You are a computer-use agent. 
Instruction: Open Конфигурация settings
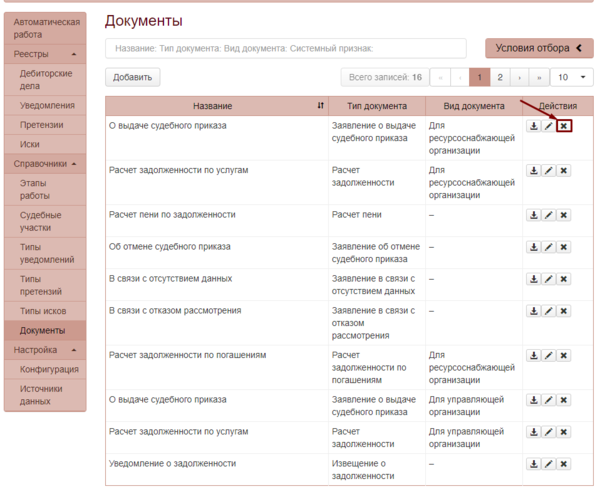[x=45, y=369]
